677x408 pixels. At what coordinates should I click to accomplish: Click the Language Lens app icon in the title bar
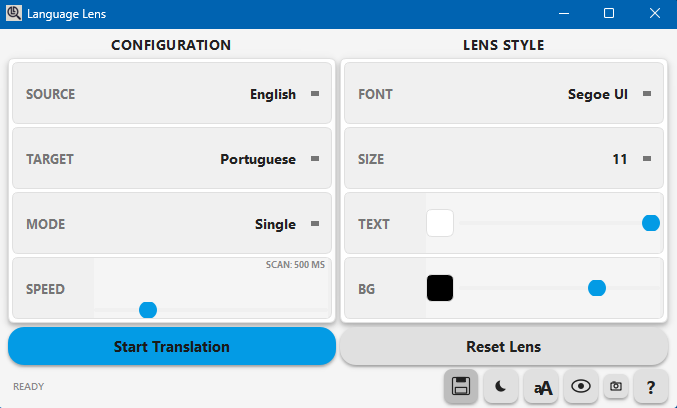point(14,14)
